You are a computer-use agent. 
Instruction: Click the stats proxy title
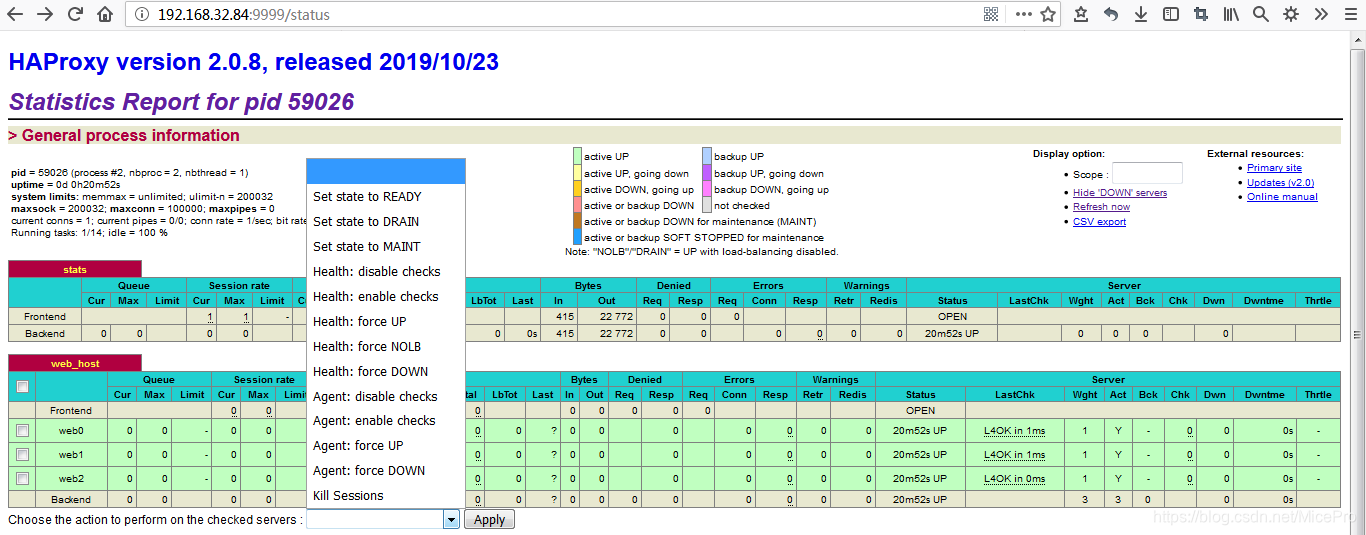coord(75,270)
